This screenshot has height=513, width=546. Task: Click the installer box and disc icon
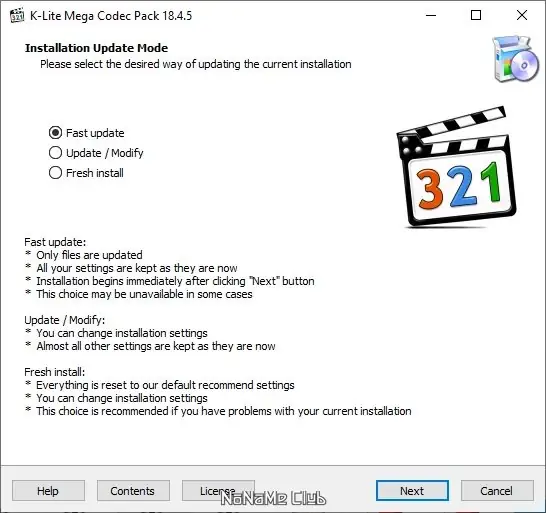click(x=516, y=59)
